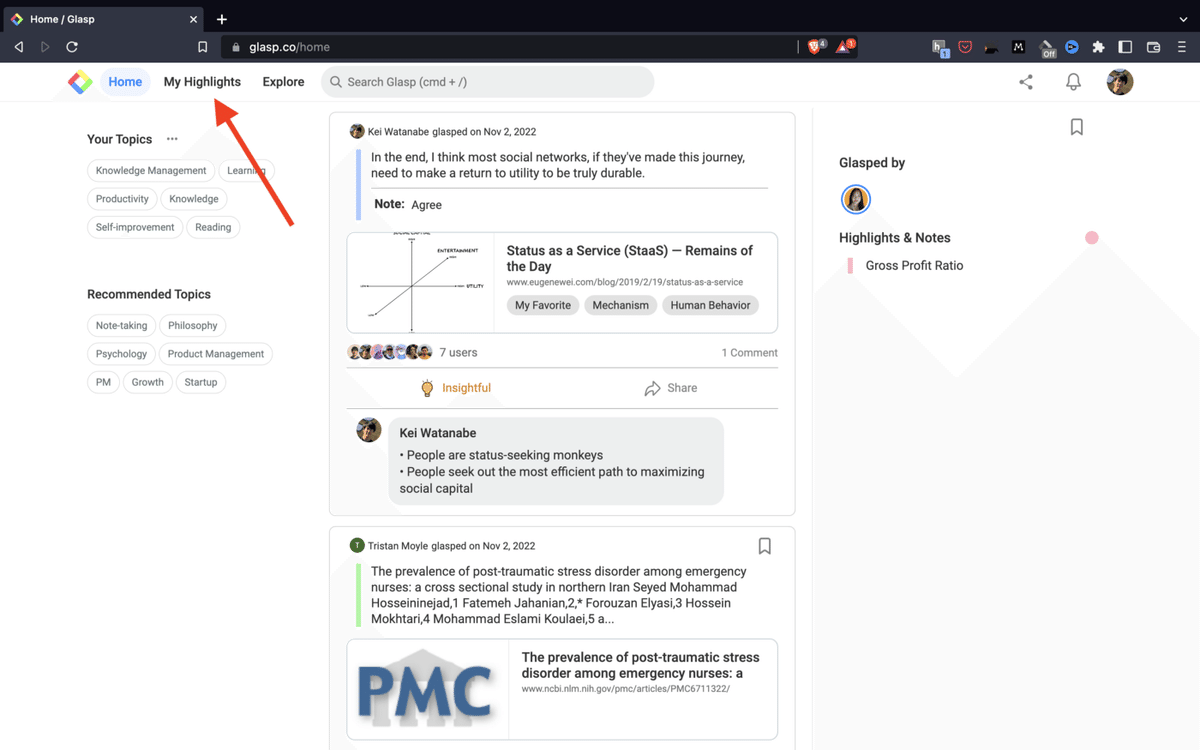
Task: Click the share icon in header
Action: tap(1026, 82)
